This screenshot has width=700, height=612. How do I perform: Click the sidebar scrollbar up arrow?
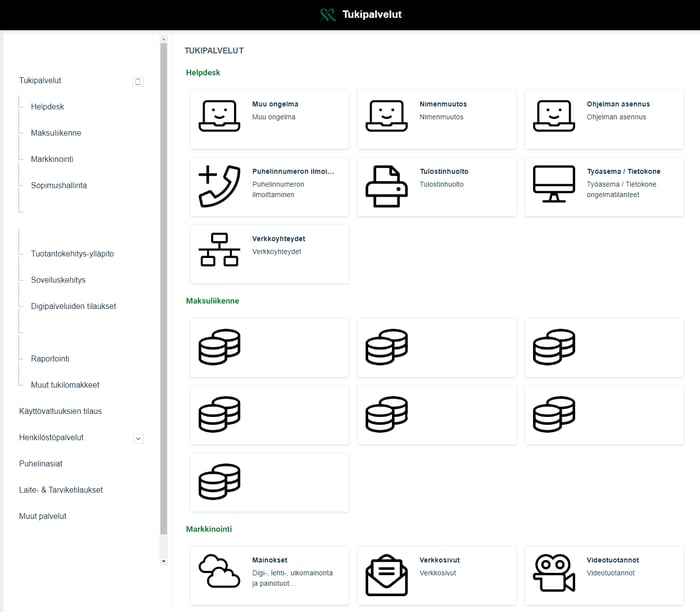(x=164, y=41)
